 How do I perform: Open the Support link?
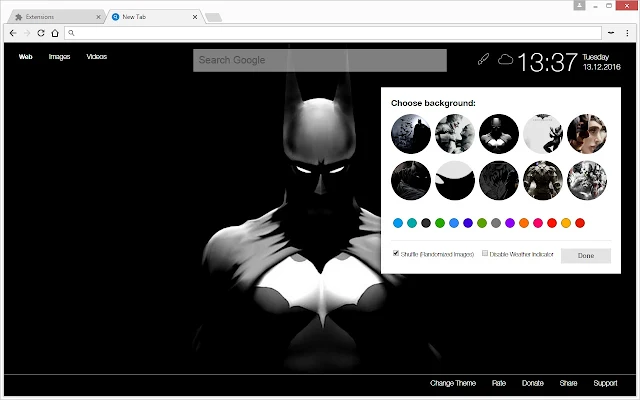605,383
